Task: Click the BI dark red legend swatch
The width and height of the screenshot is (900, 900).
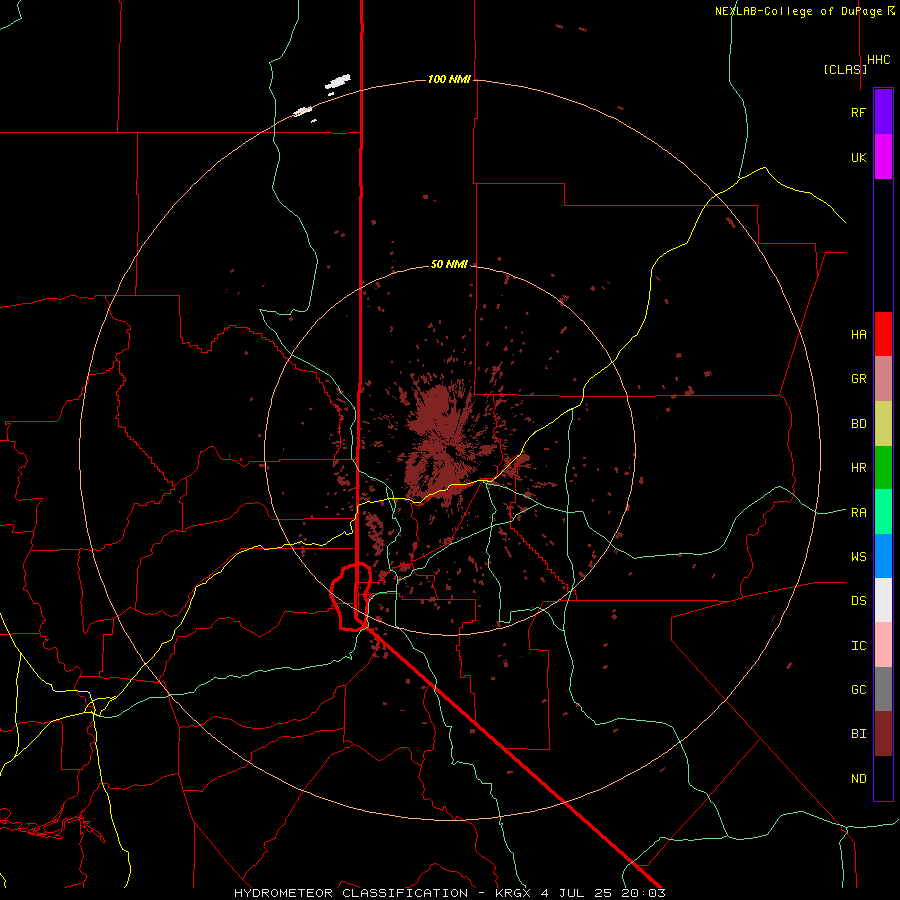Action: (883, 734)
